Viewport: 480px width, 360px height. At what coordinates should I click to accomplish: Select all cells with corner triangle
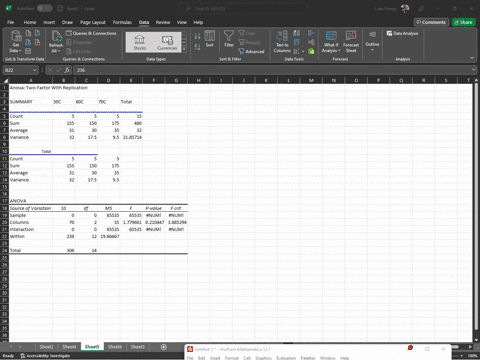pos(5,80)
